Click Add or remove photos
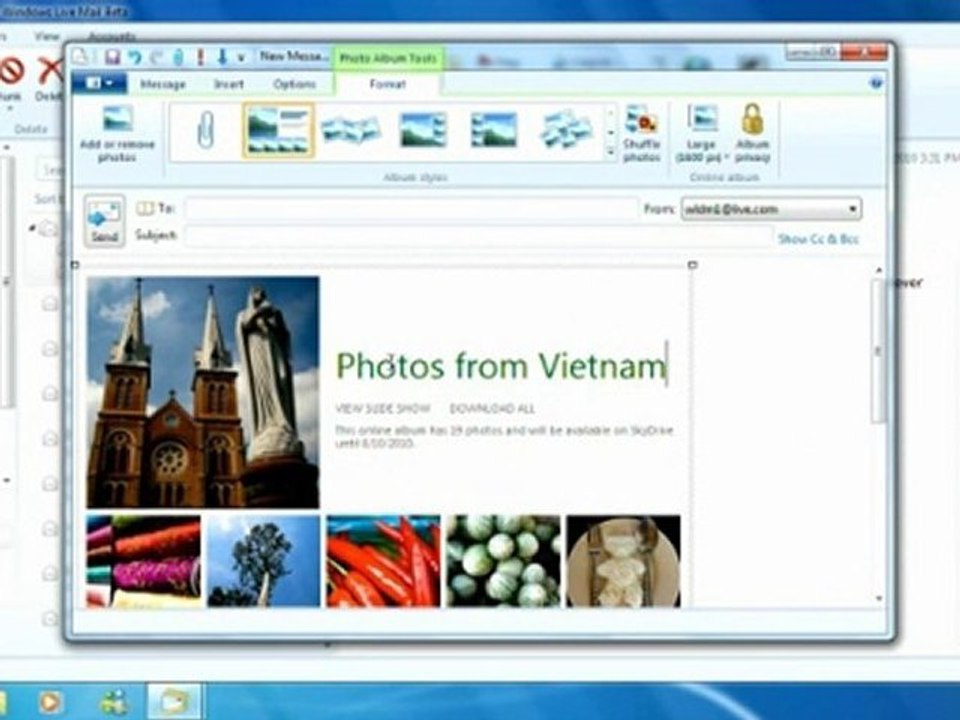The width and height of the screenshot is (960, 720). click(117, 135)
